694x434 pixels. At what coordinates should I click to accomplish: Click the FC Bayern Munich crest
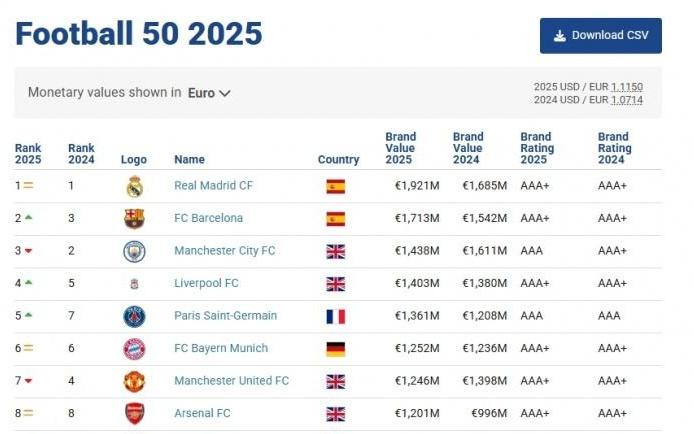(134, 349)
